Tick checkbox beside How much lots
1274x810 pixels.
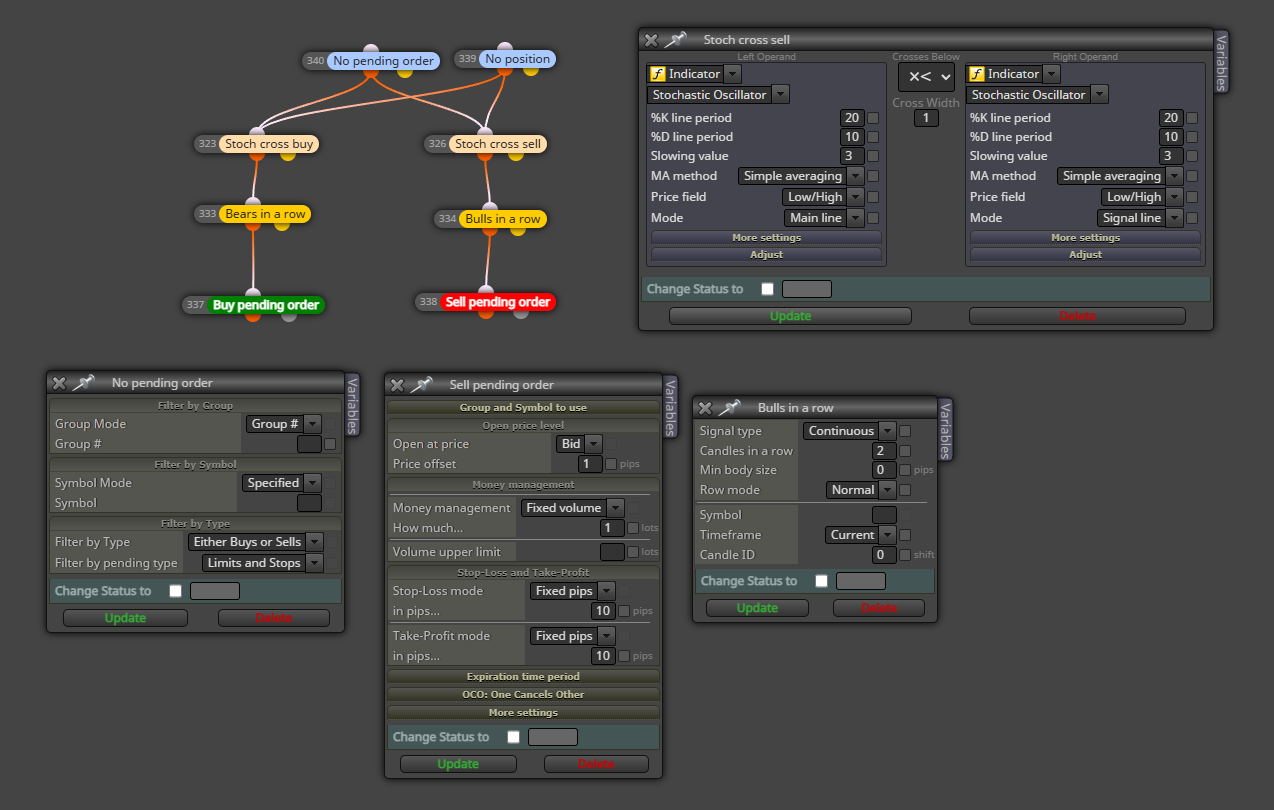pos(633,528)
